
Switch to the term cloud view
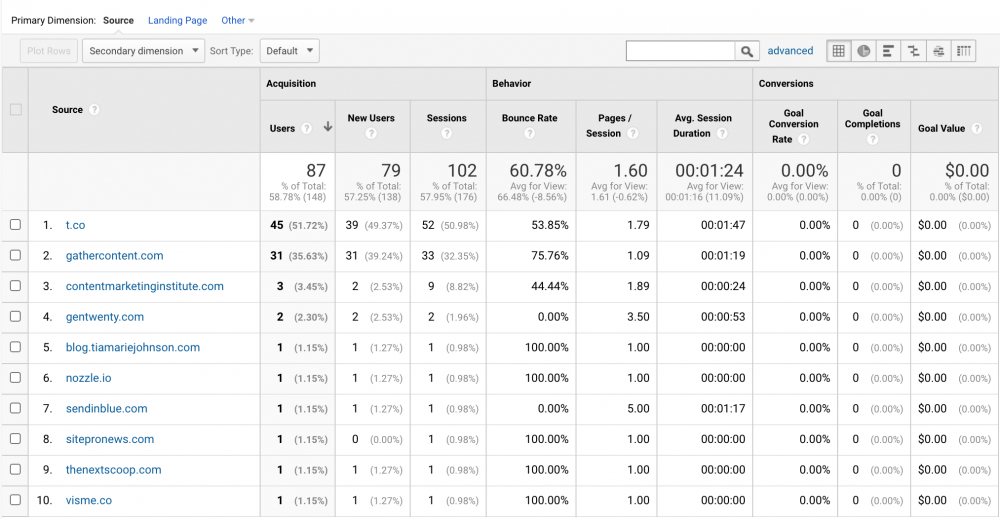click(x=938, y=51)
